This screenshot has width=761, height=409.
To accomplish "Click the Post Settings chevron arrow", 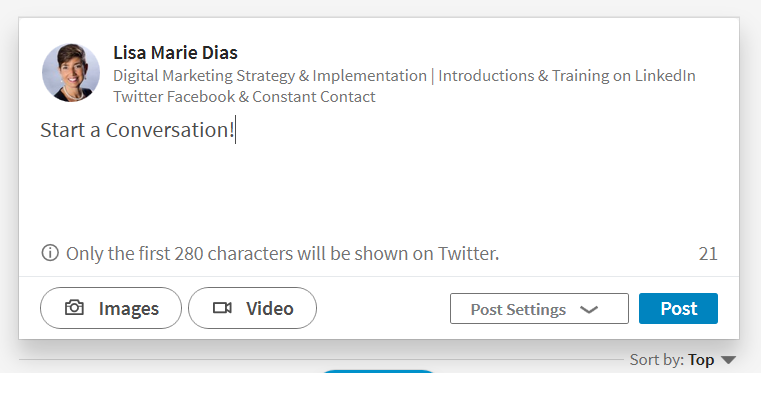I will tap(589, 310).
